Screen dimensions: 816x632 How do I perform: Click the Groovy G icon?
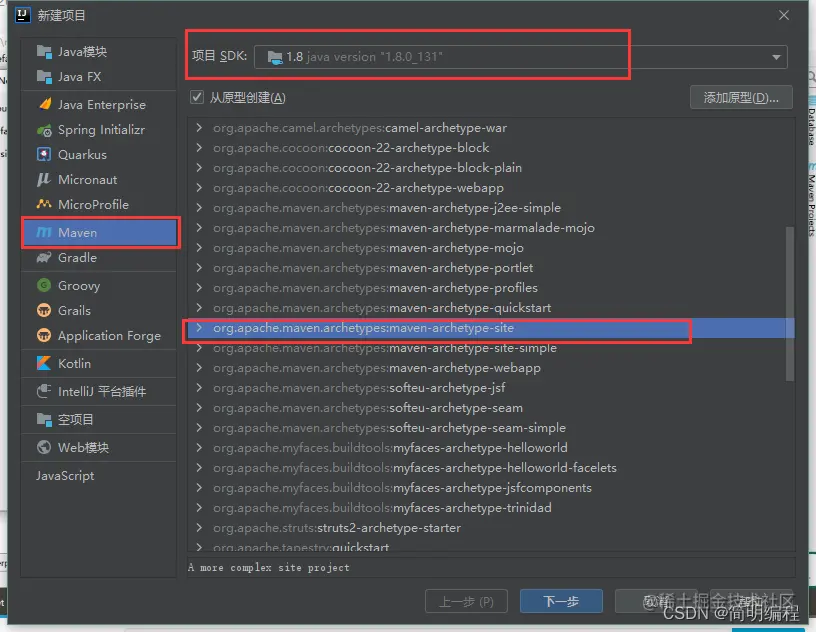click(x=44, y=285)
